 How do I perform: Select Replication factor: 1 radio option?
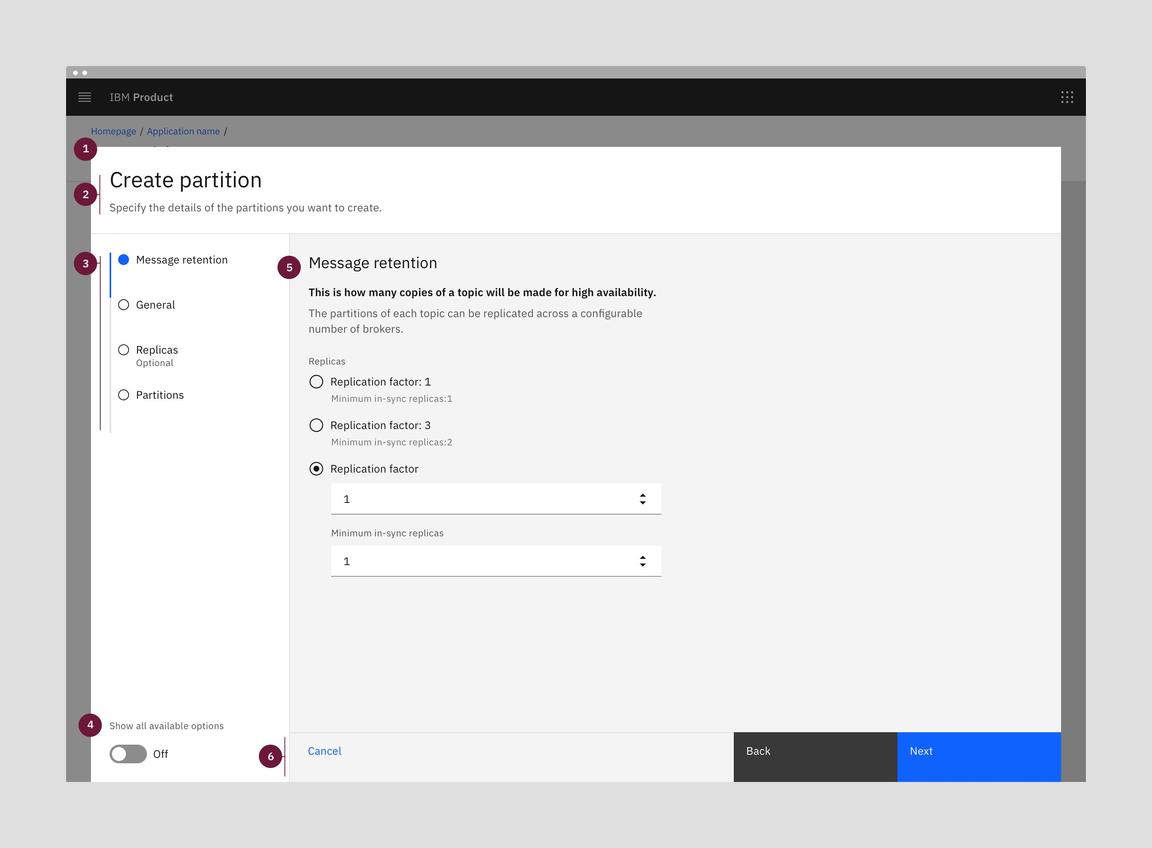pos(317,382)
